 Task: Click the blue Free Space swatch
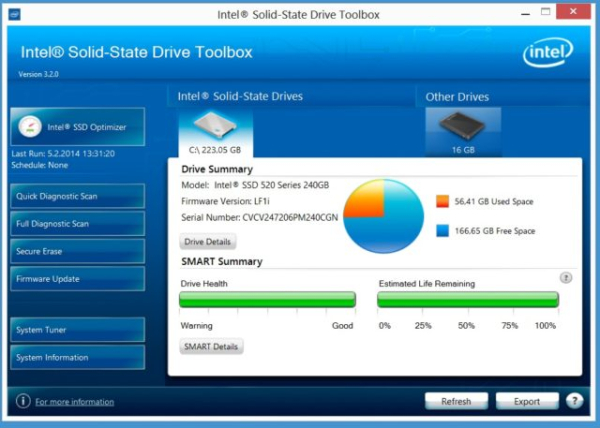(x=442, y=231)
